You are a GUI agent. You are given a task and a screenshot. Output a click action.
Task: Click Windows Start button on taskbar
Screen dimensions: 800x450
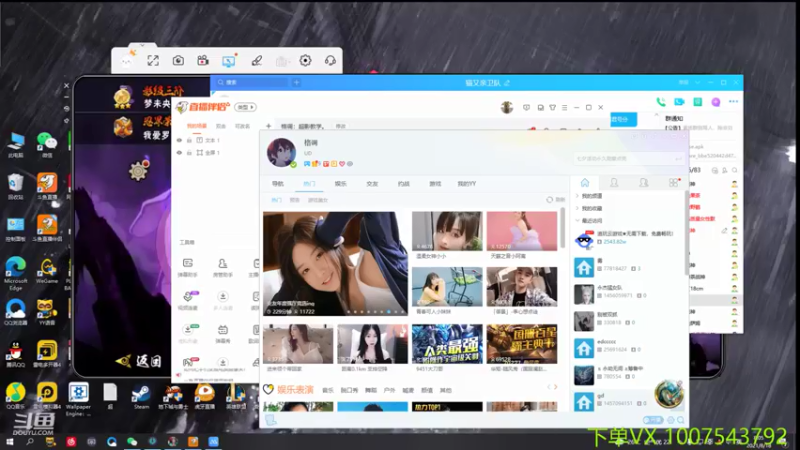(9, 442)
